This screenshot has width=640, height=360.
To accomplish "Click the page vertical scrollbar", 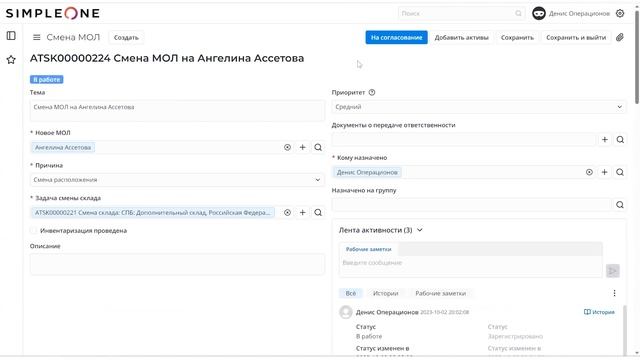I will coord(636,57).
